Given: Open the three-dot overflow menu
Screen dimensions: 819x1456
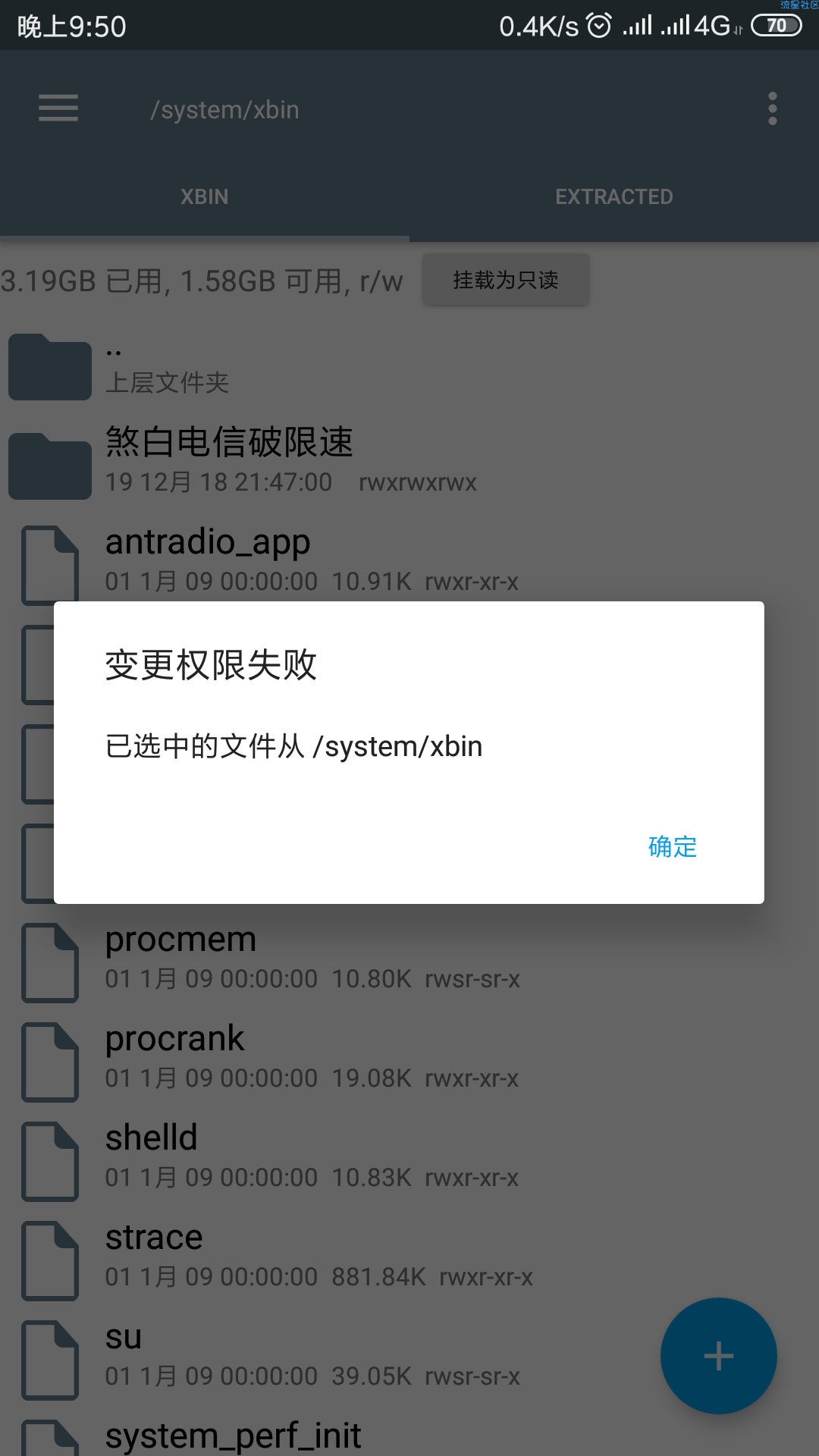Looking at the screenshot, I should 773,109.
